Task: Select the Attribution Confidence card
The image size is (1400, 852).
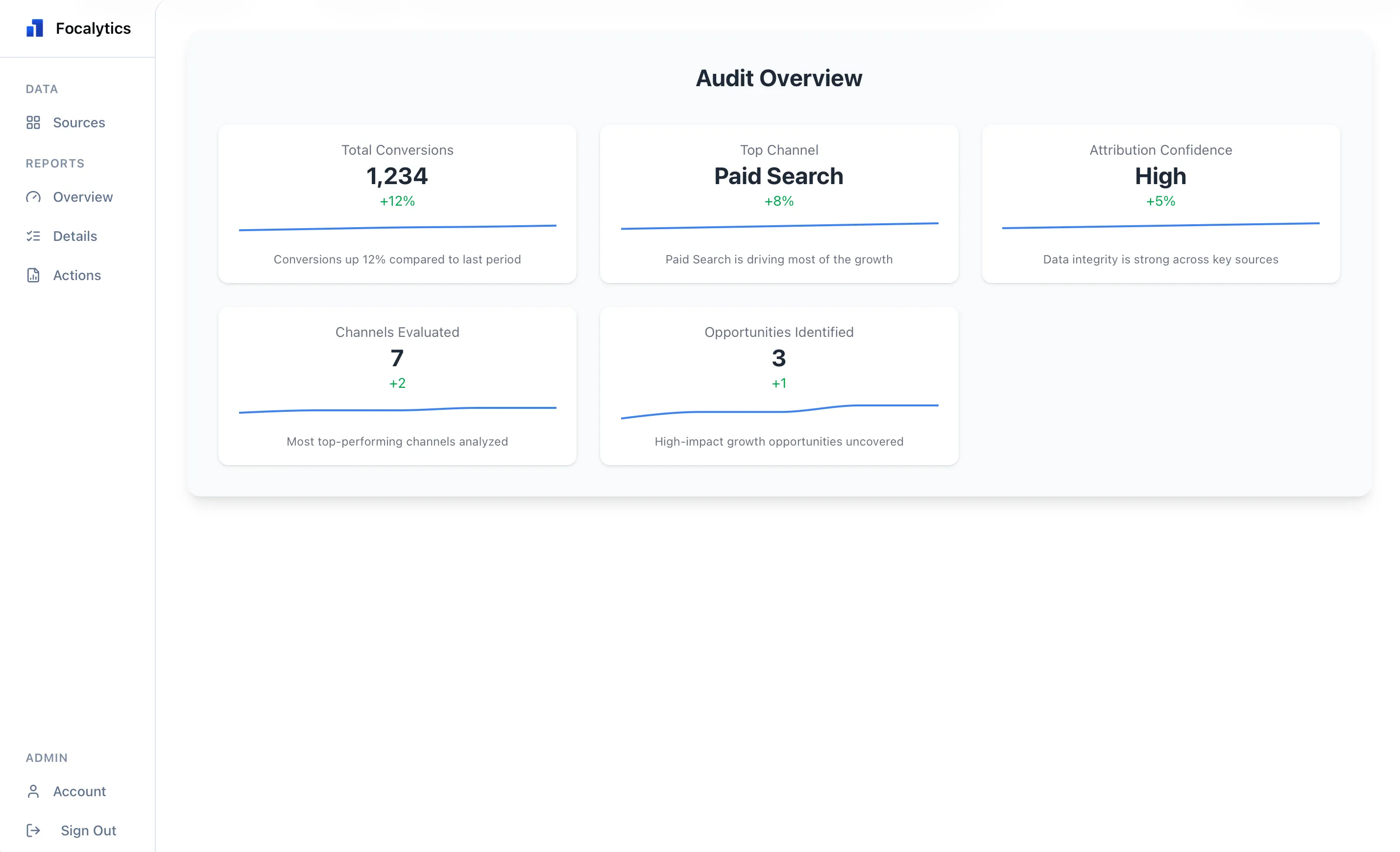Action: [x=1160, y=205]
